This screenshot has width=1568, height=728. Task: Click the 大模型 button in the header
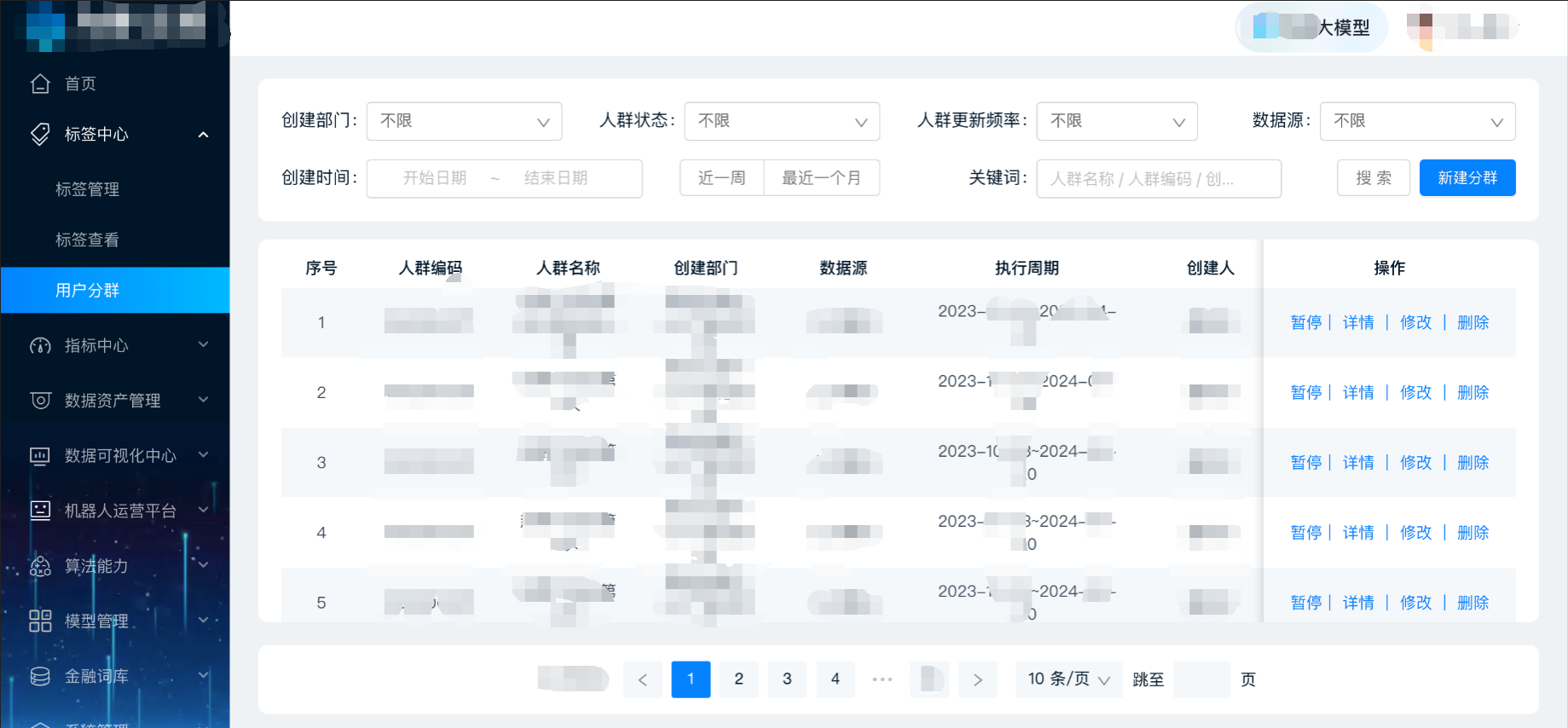click(x=1312, y=27)
